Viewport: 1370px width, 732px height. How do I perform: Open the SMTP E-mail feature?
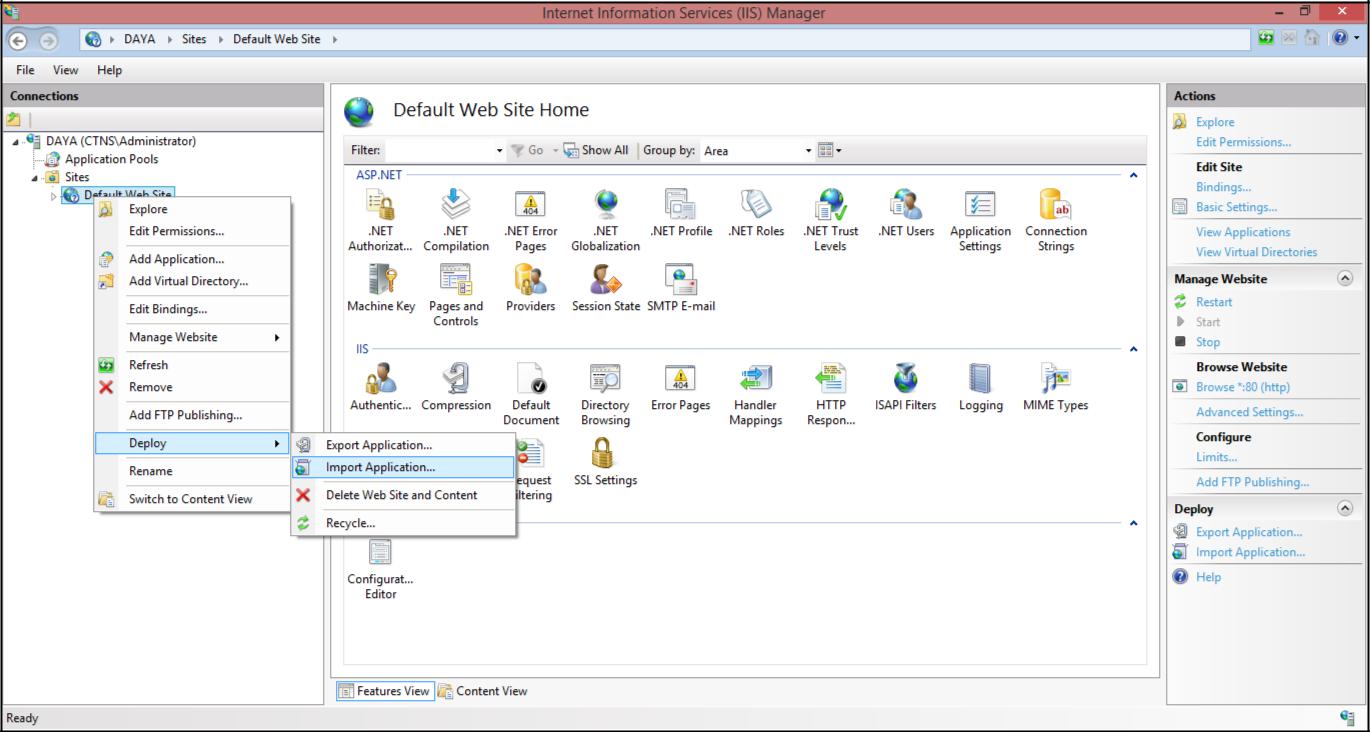pos(681,289)
